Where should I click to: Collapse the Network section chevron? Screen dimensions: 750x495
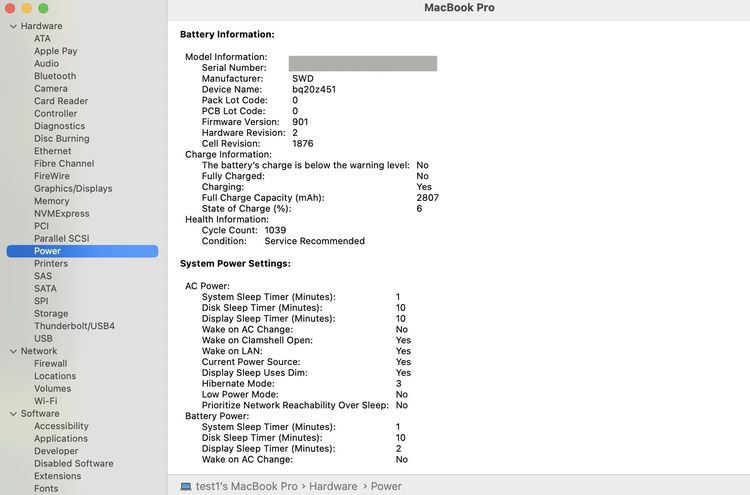coord(13,351)
